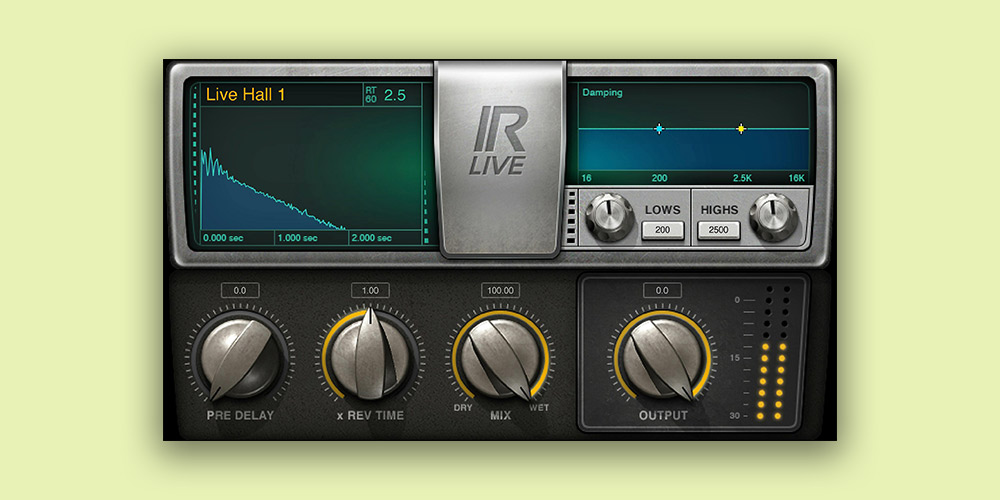1000x500 pixels.
Task: Click the Pre Delay knob
Action: click(240, 359)
